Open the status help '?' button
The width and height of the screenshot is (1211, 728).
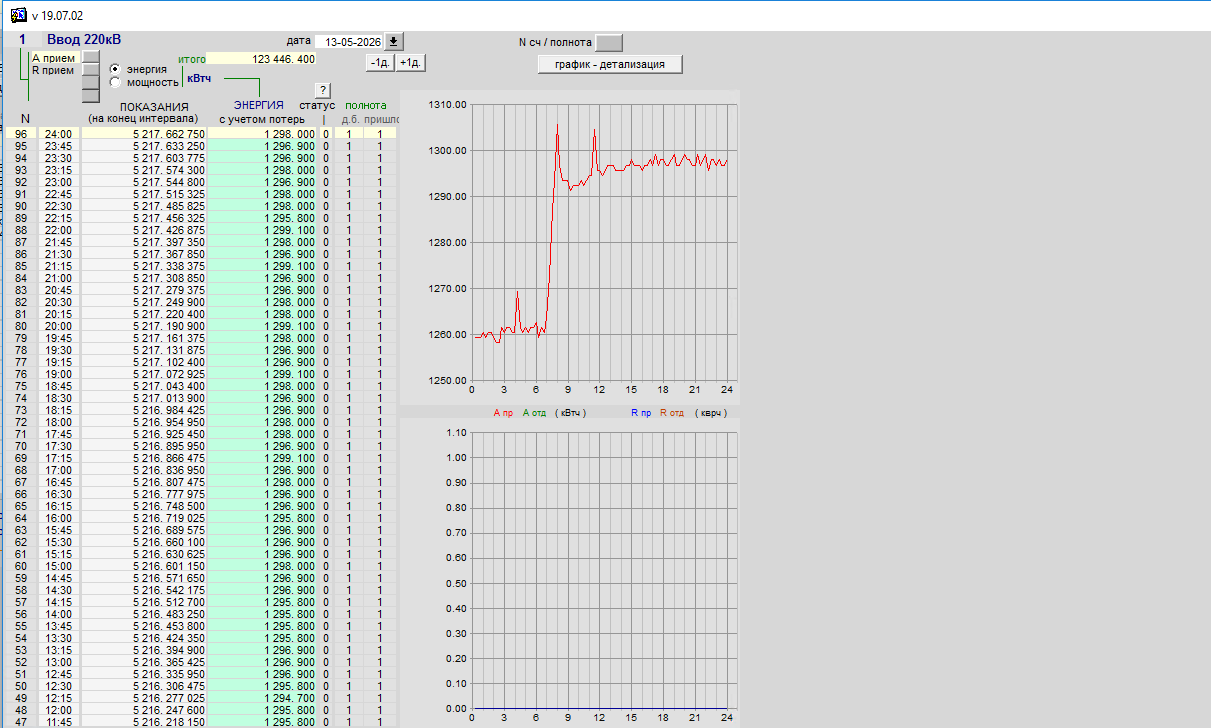tap(323, 90)
